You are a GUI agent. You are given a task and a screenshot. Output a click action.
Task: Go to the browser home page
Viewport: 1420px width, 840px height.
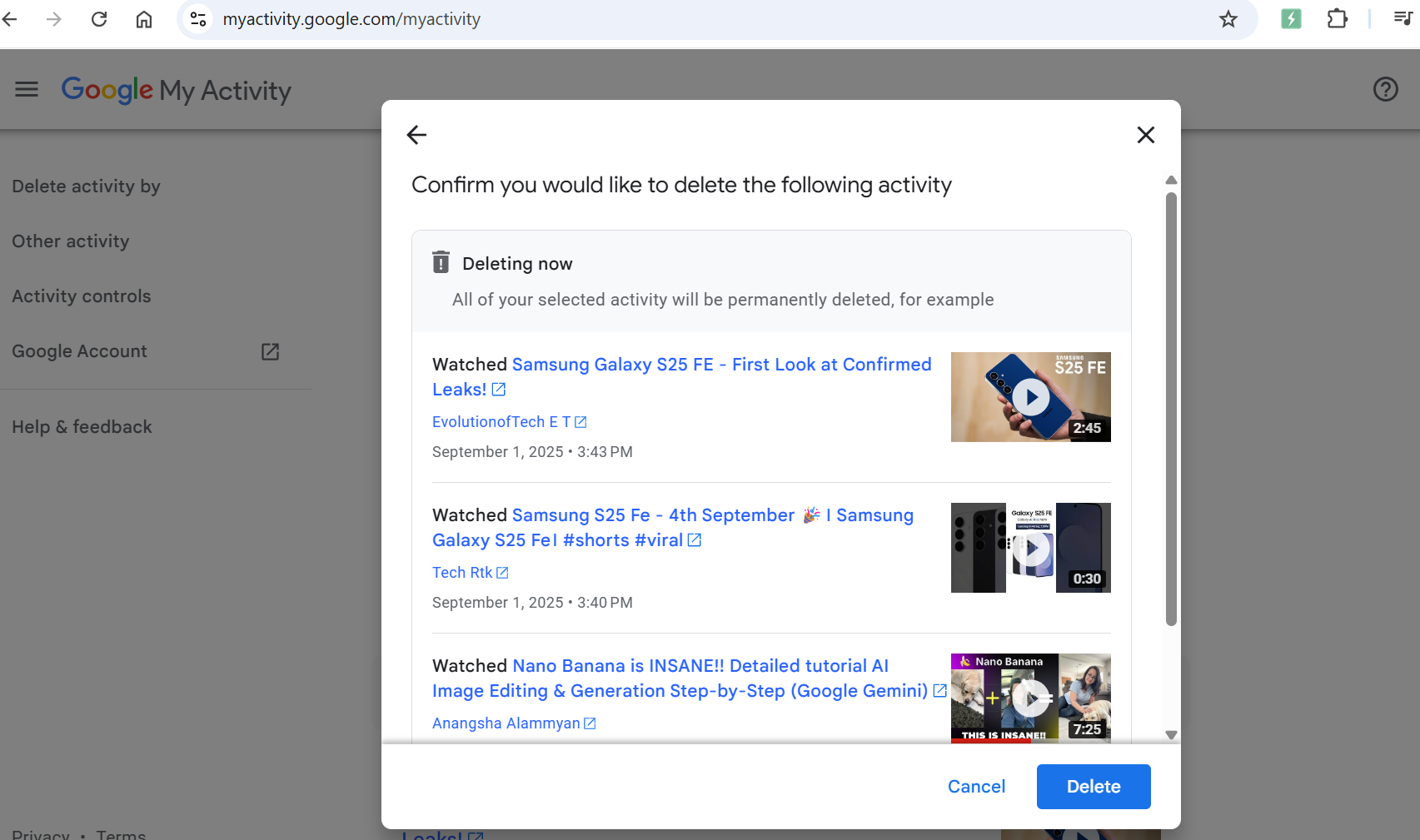[144, 19]
